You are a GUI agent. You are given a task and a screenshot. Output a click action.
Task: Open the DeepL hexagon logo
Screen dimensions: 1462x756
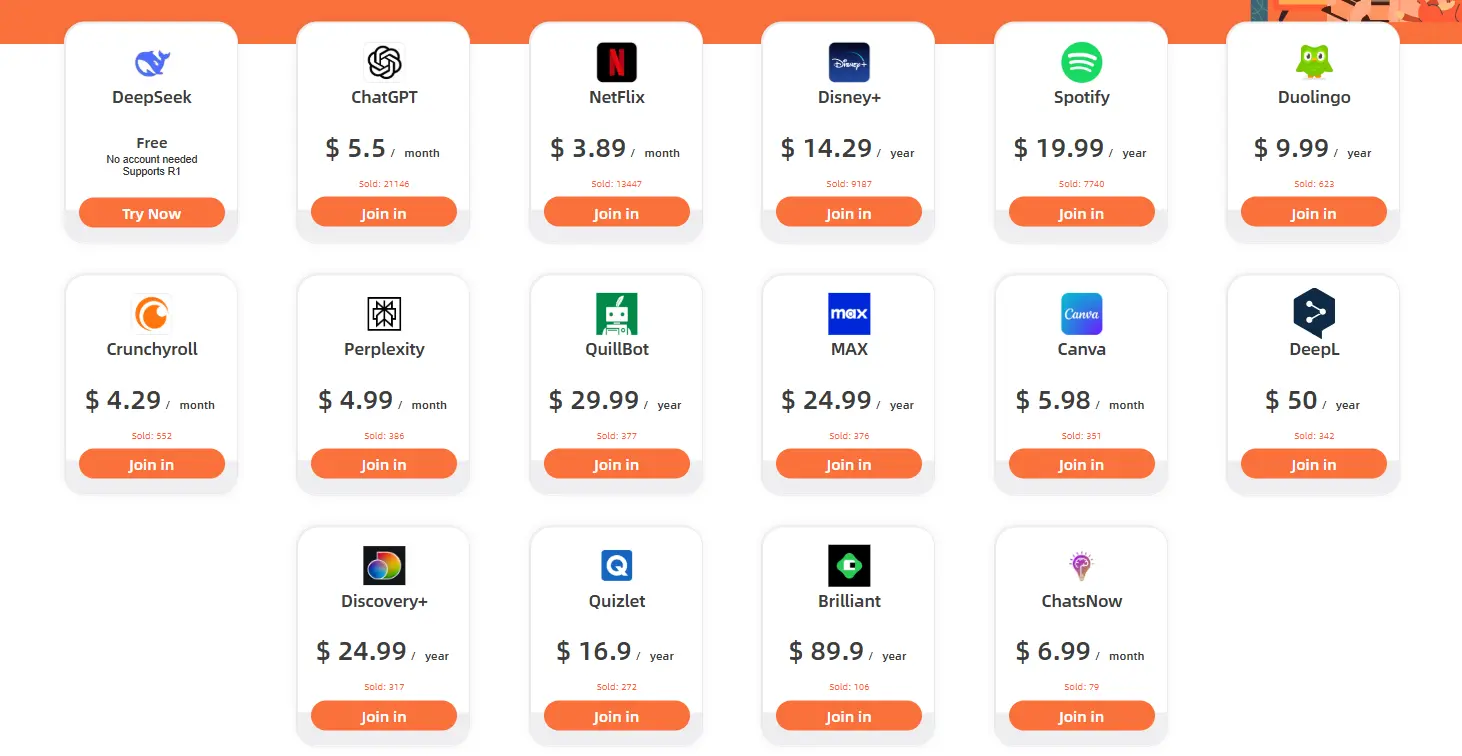pos(1314,313)
